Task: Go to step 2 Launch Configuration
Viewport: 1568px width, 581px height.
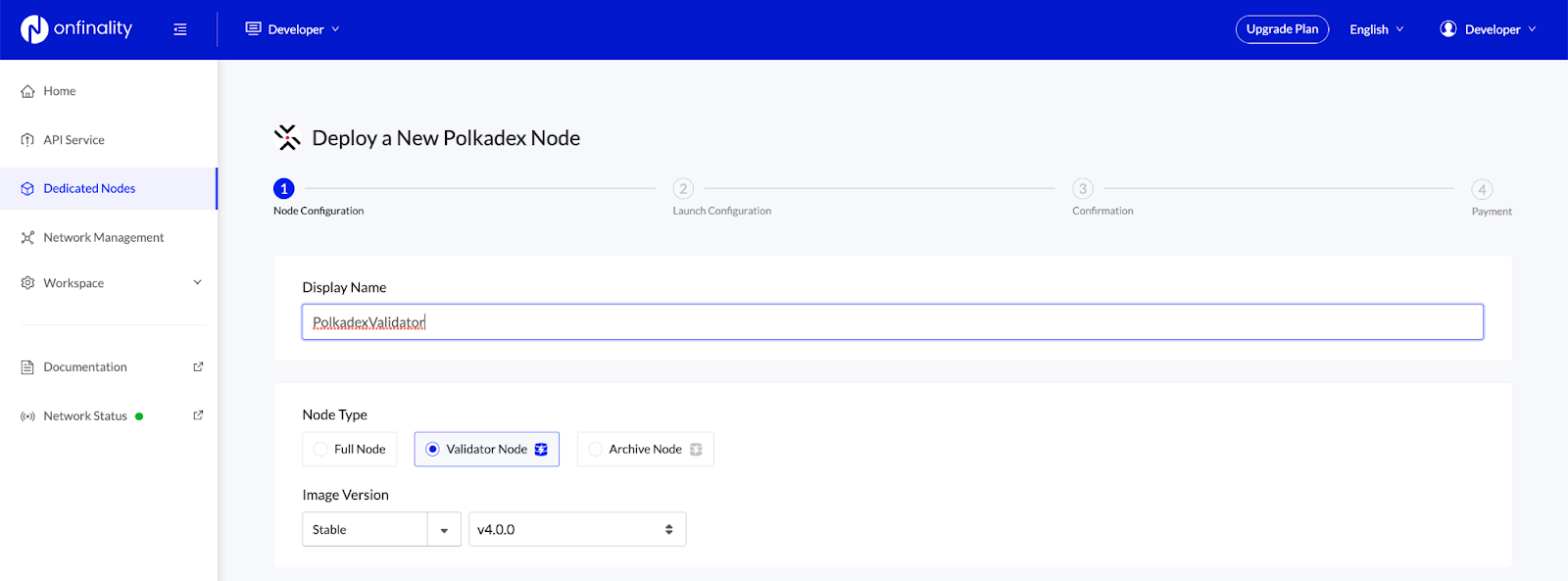Action: [x=683, y=188]
